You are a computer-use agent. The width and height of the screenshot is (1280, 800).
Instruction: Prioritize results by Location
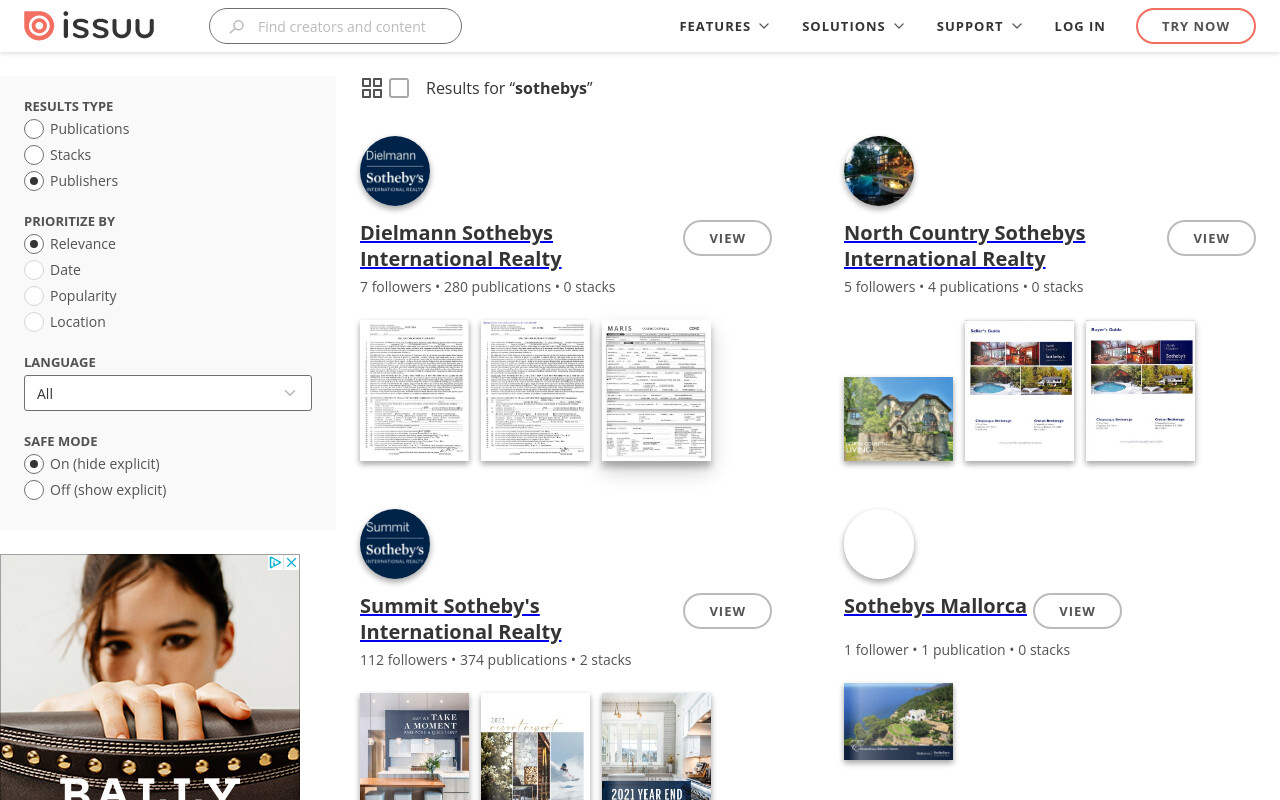tap(34, 322)
